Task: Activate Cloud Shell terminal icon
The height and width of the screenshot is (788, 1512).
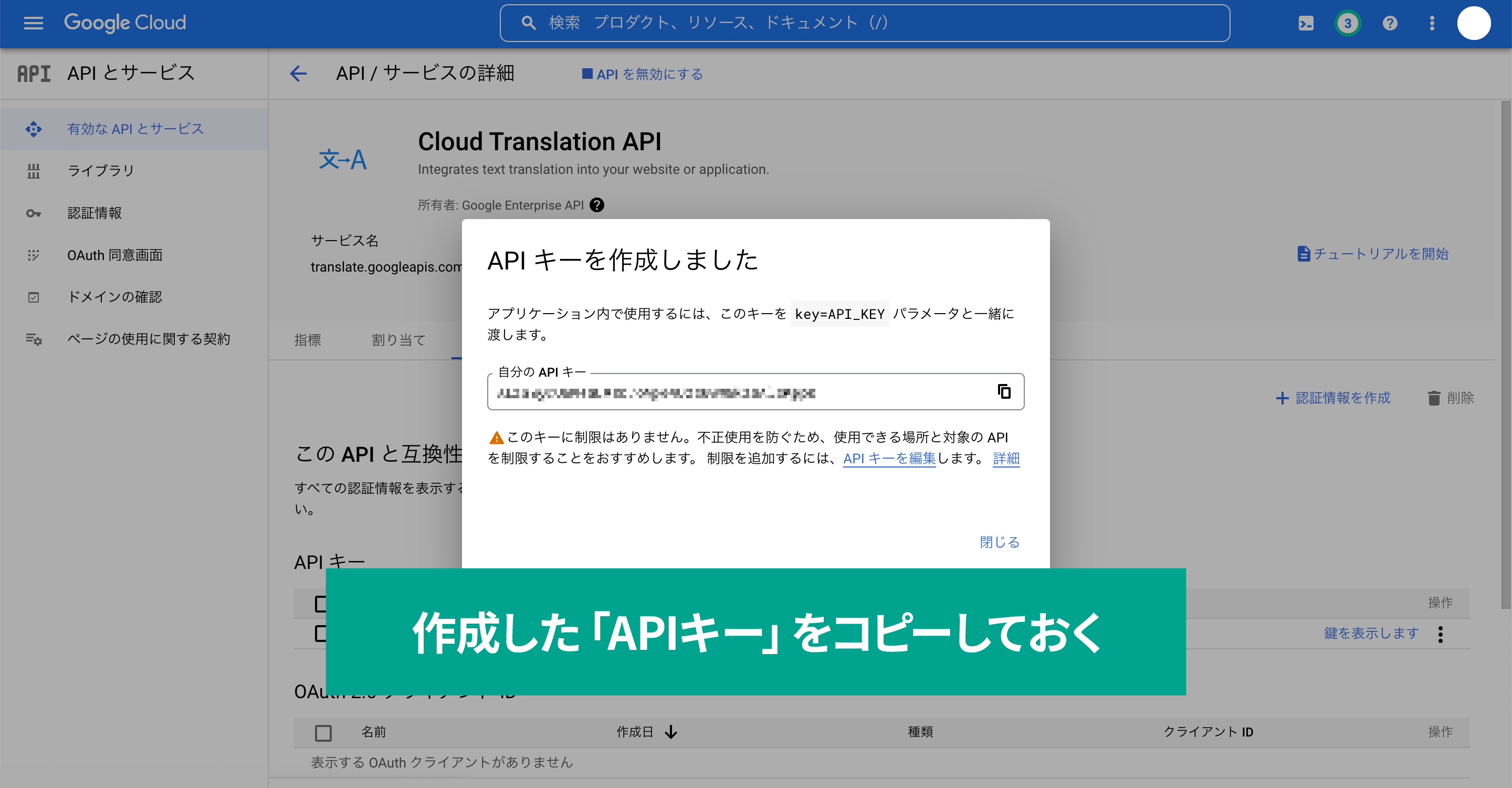Action: 1305,24
